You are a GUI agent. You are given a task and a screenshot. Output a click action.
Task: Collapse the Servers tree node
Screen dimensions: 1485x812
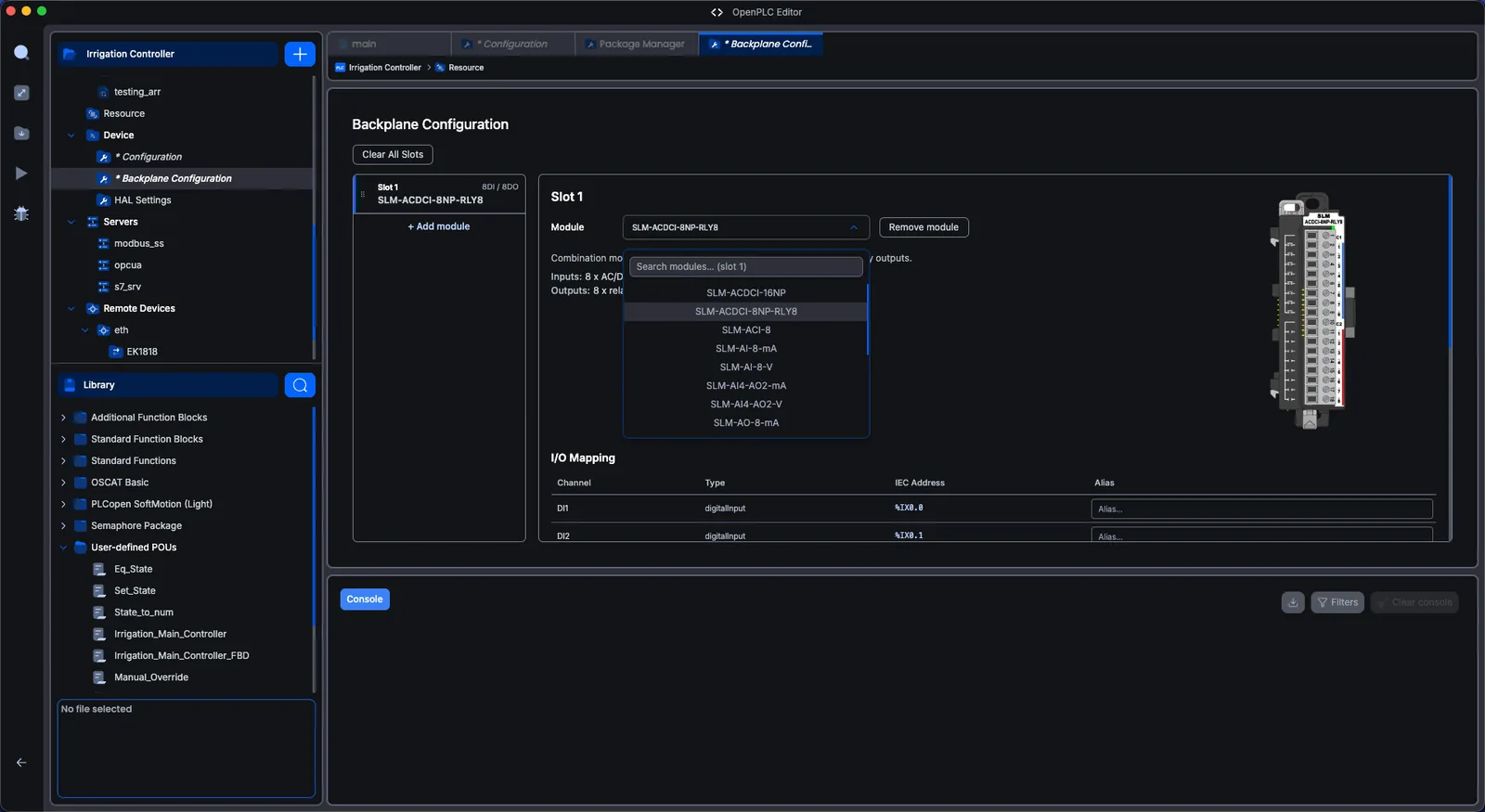pos(71,222)
